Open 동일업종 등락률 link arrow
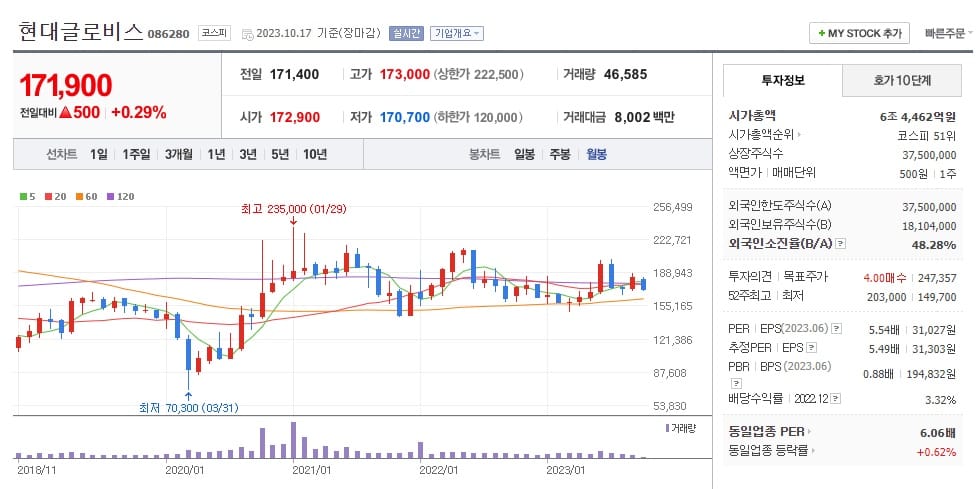The height and width of the screenshot is (489, 977). (x=814, y=450)
